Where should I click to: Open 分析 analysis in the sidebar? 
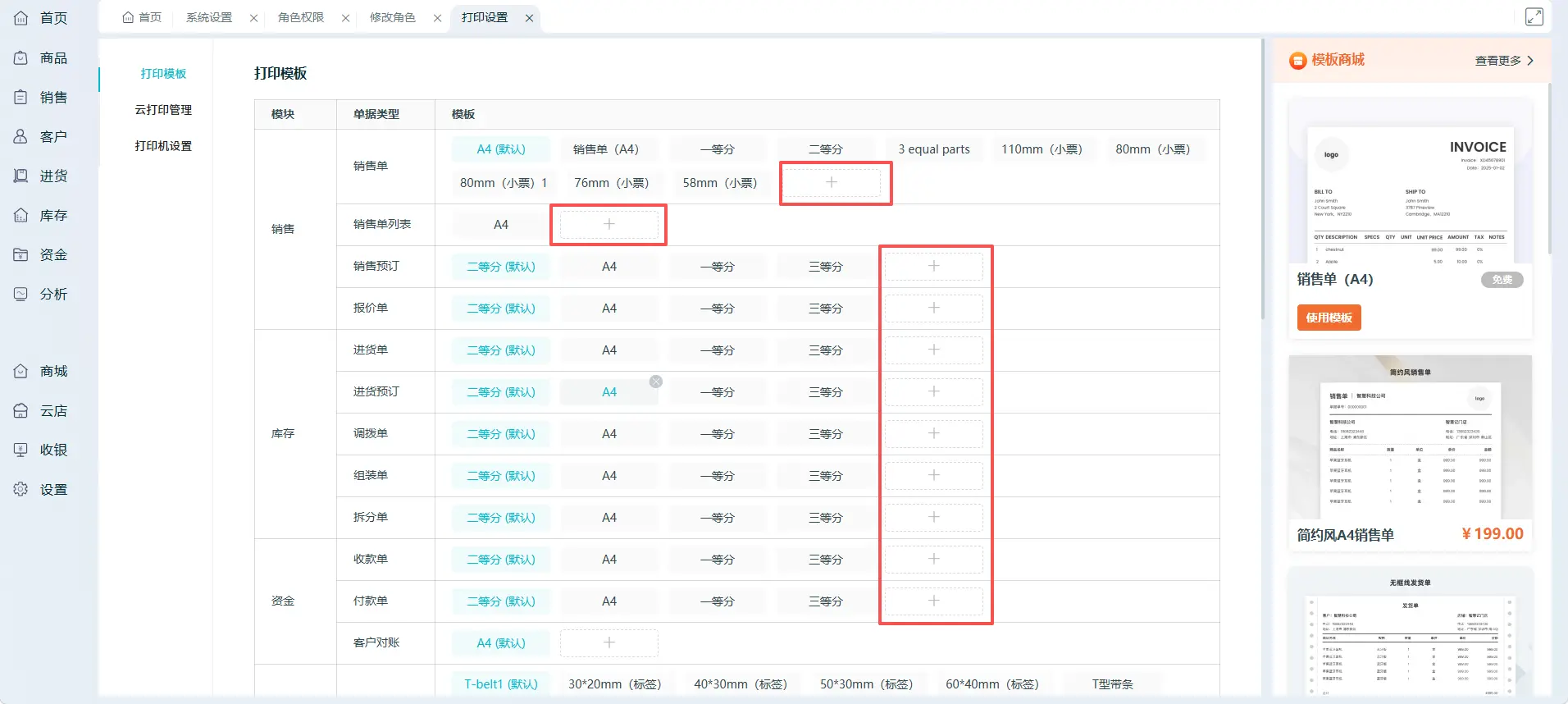pos(21,295)
